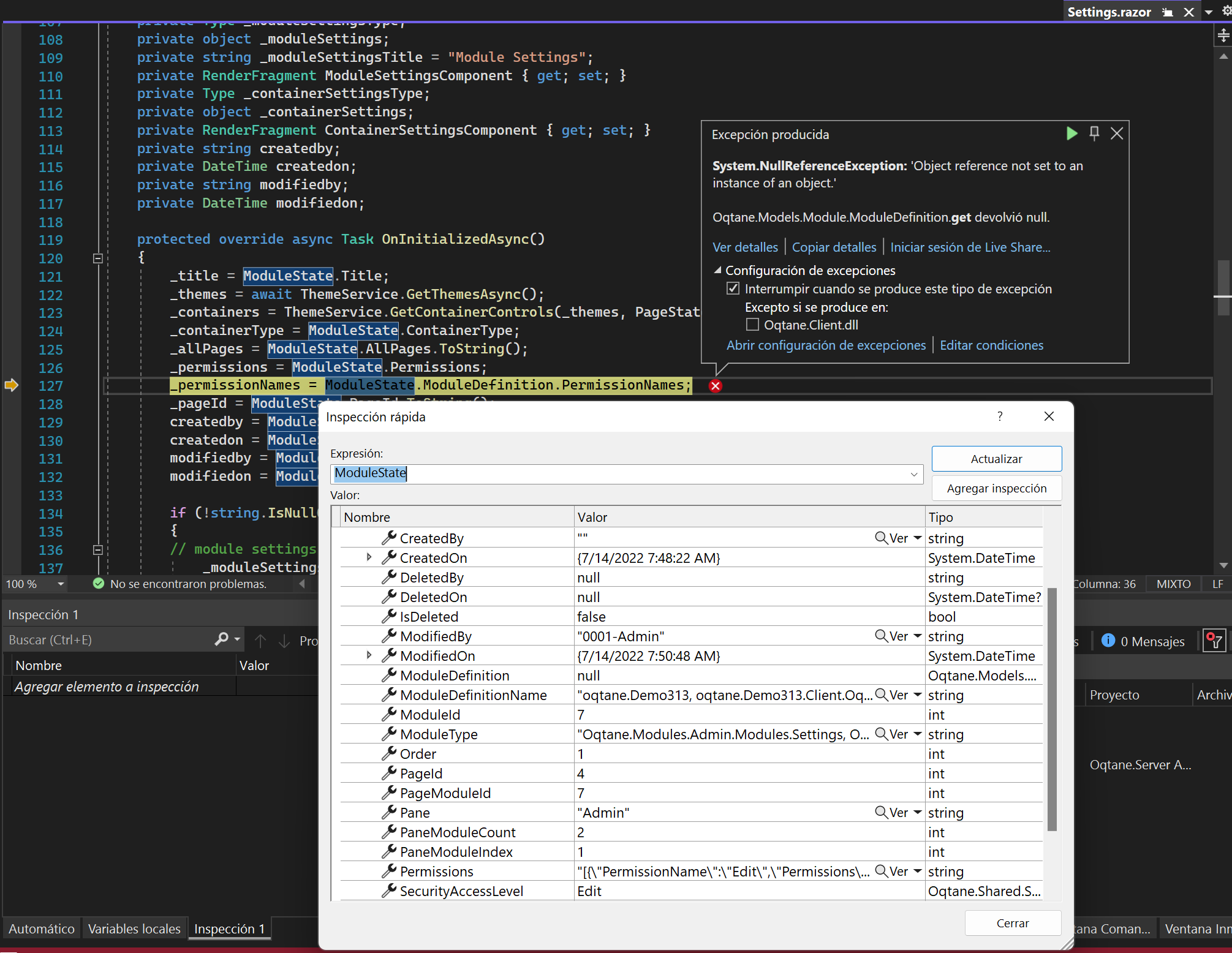
Task: Open the magnifier visualizer for the CreatedBy row
Action: click(881, 538)
